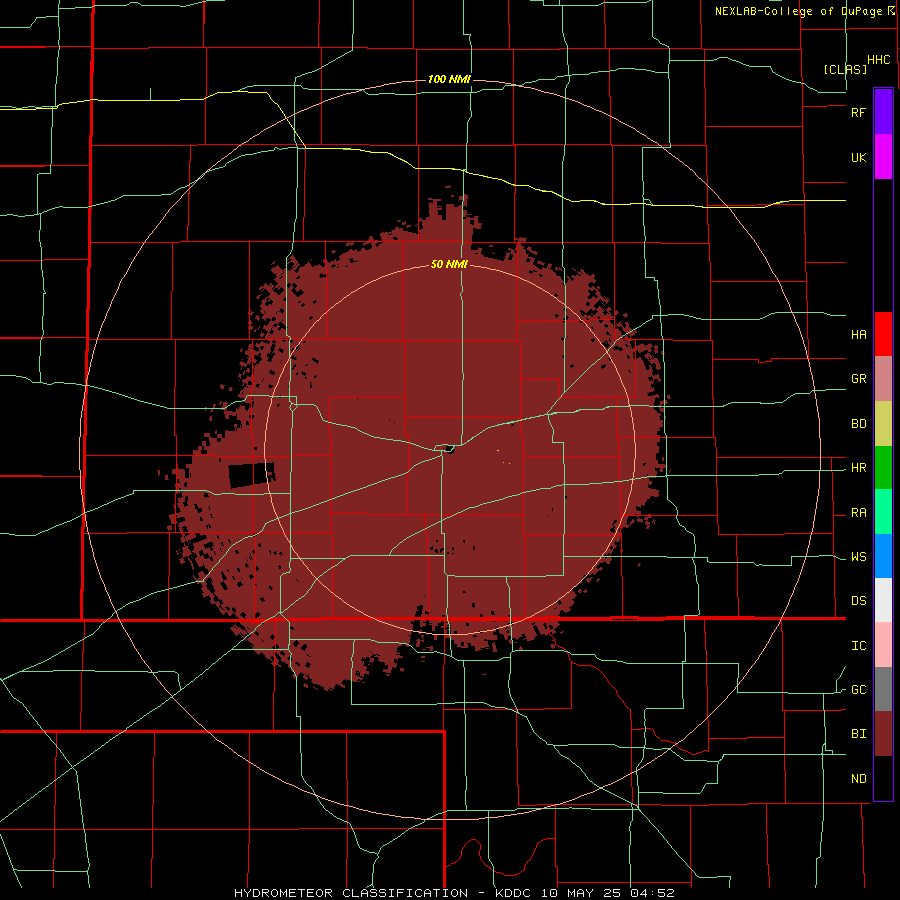Click the red HA legend swatch
900x900 pixels.
coord(883,334)
